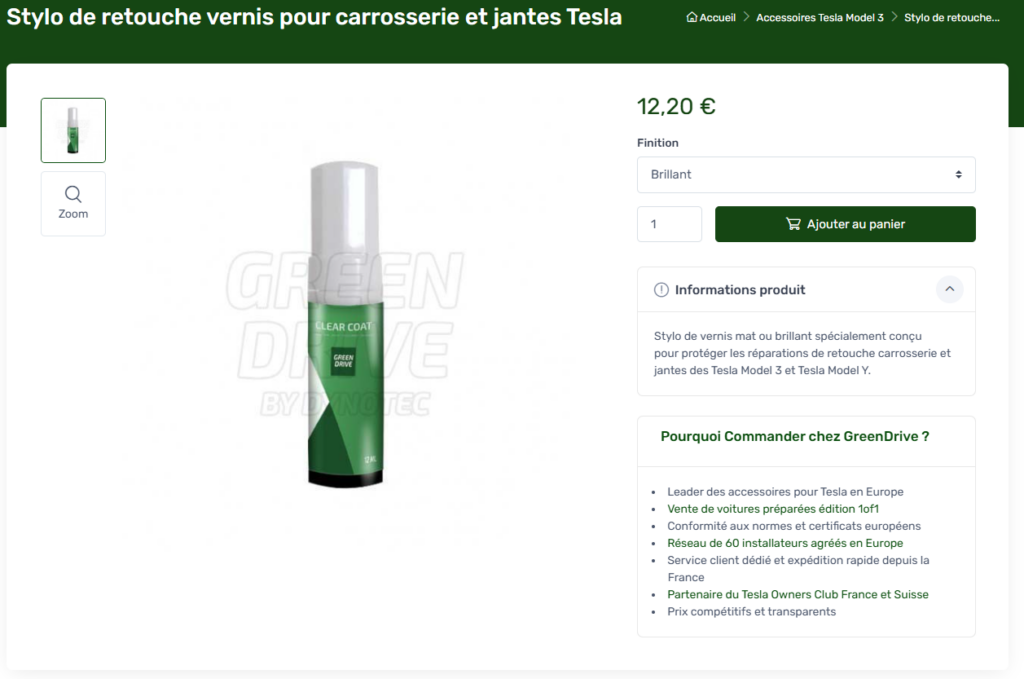Click the cart icon in Ajouter au panier
This screenshot has height=679, width=1024.
pyautogui.click(x=793, y=224)
